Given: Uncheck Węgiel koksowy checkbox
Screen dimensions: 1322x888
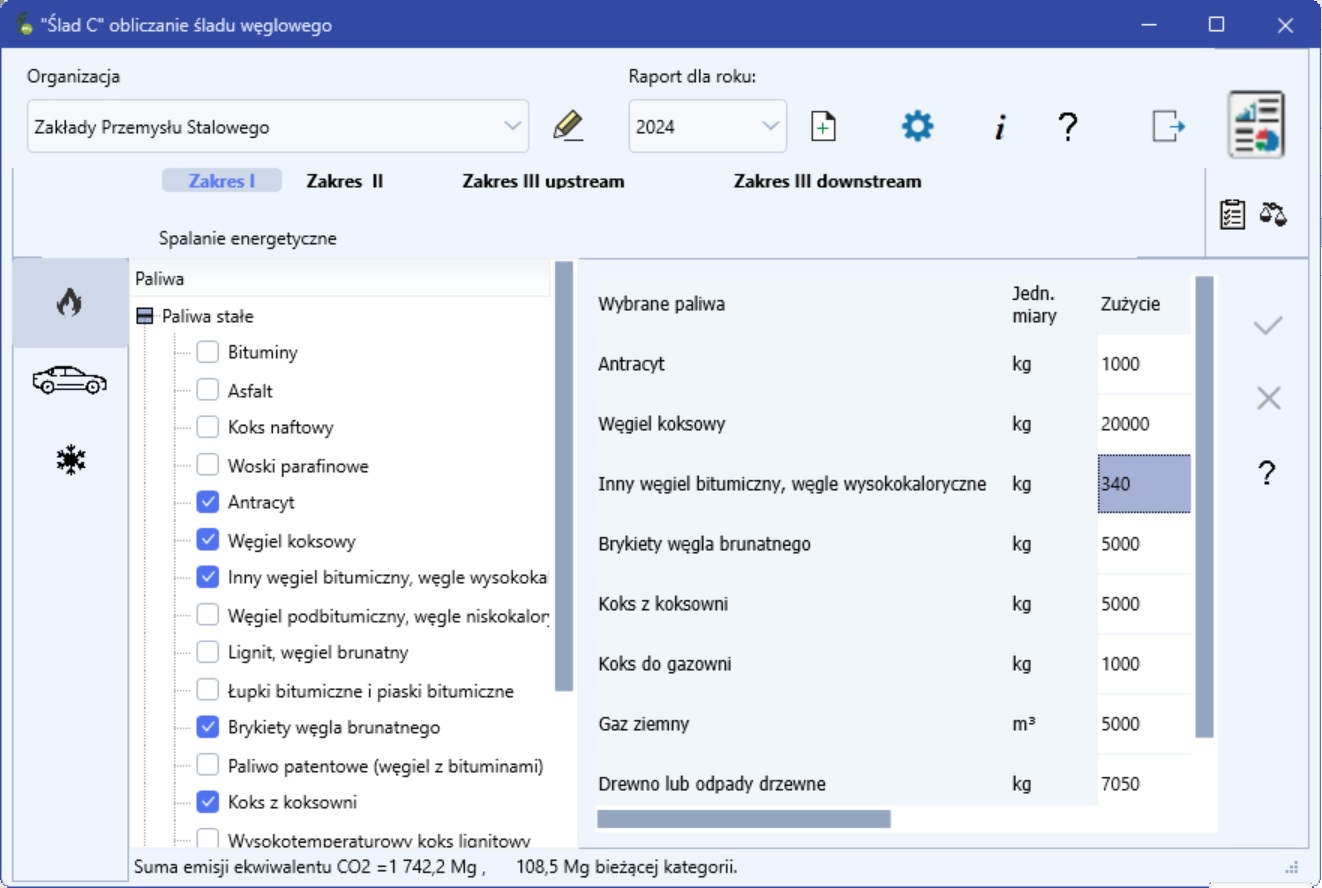Looking at the screenshot, I should point(207,540).
